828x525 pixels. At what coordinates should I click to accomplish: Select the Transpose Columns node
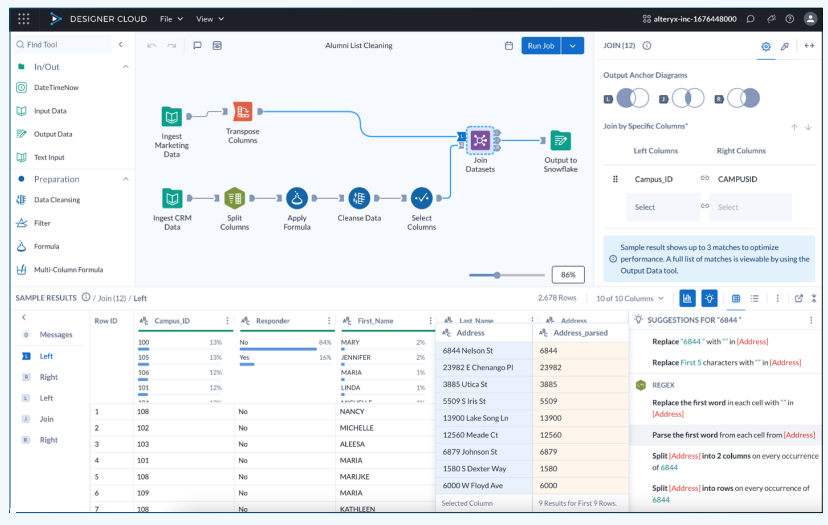(x=242, y=111)
